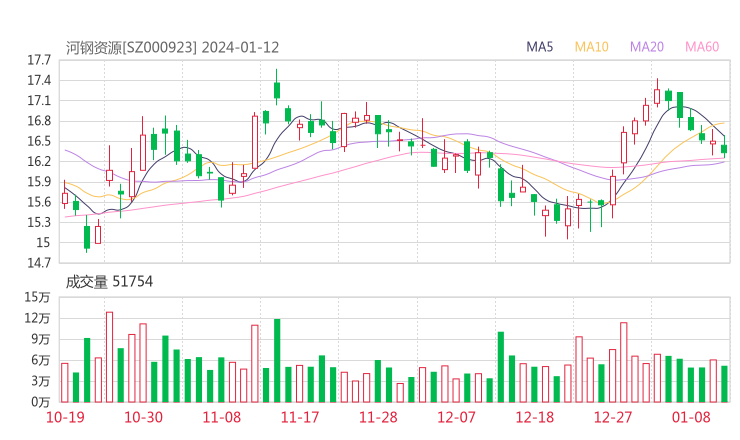Hide the MA20 line via legend
This screenshot has width=740, height=440.
[x=646, y=47]
